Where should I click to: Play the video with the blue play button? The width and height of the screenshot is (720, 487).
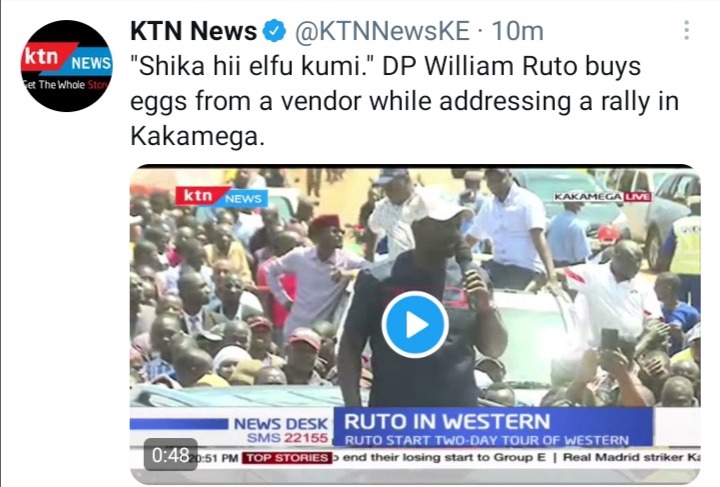(415, 325)
